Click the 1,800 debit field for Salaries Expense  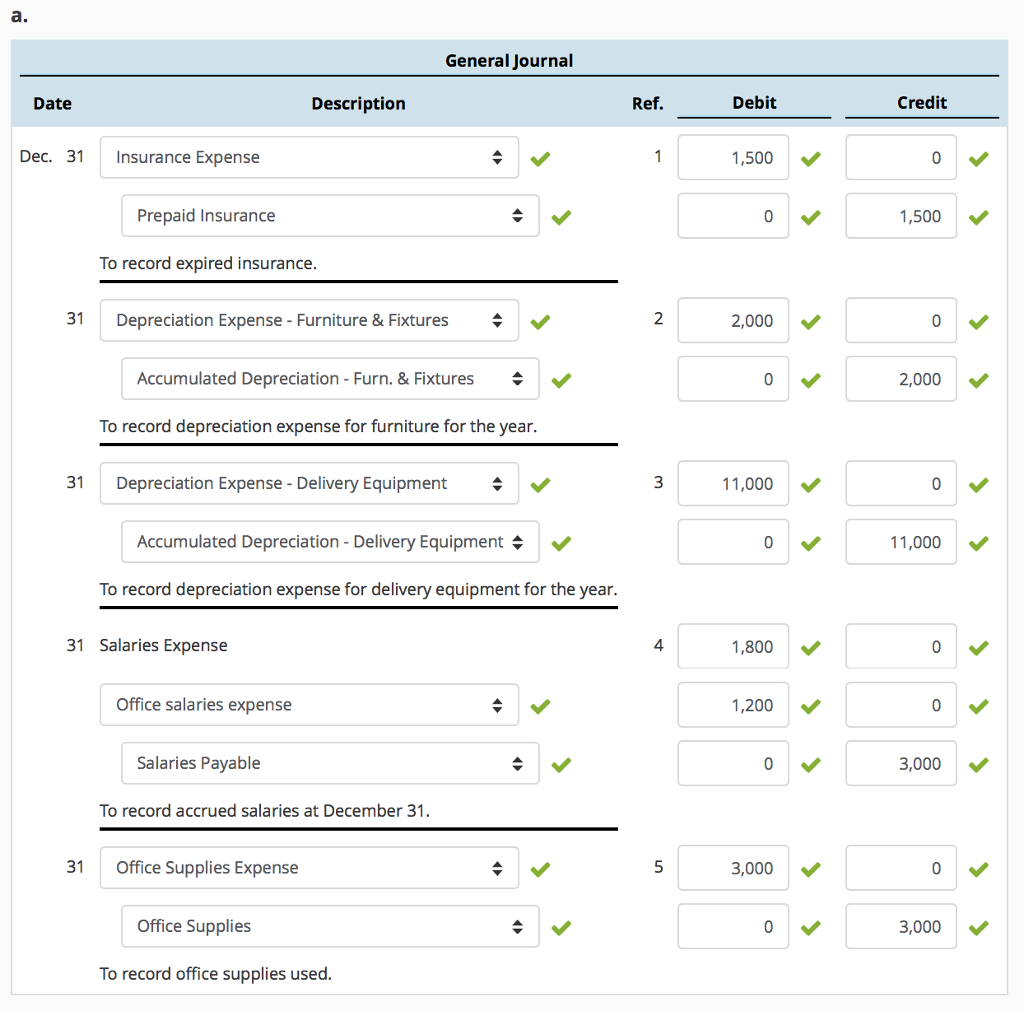pos(732,646)
